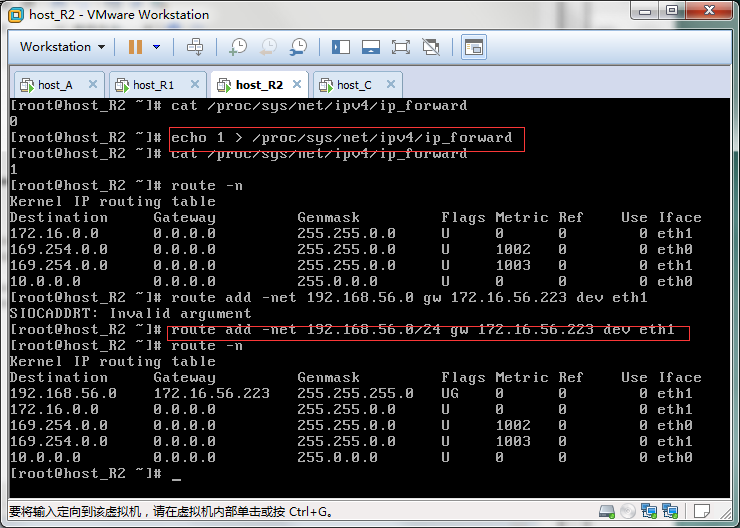Enter full screen mode

tap(401, 47)
